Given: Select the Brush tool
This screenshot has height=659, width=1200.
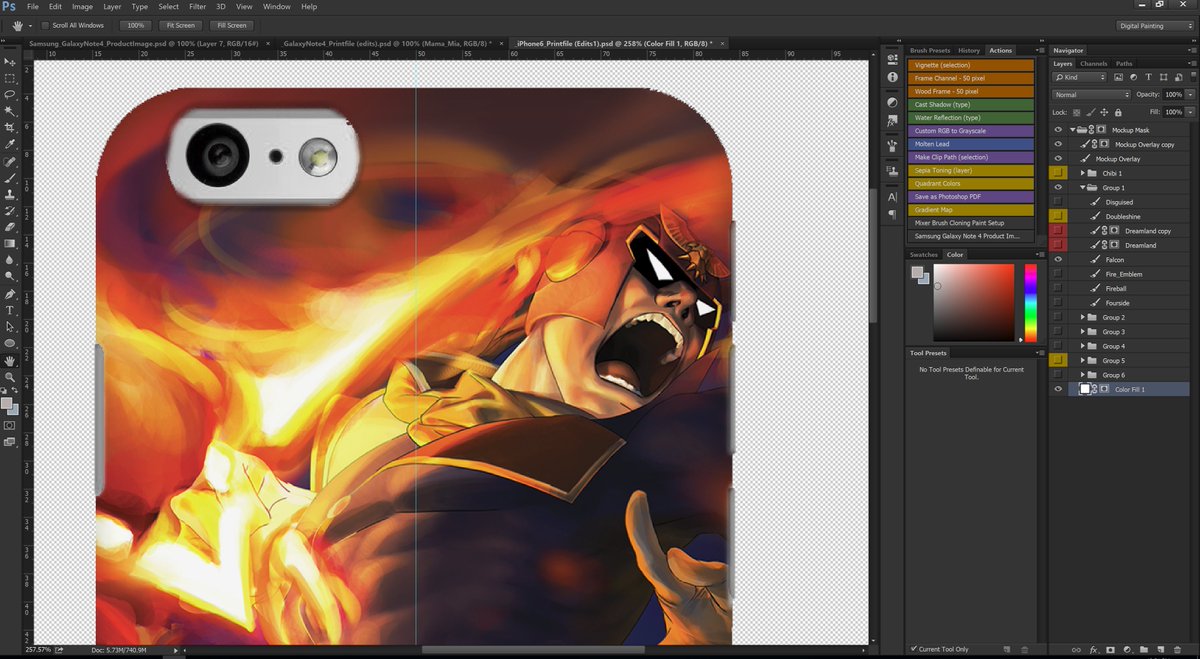Looking at the screenshot, I should point(10,178).
